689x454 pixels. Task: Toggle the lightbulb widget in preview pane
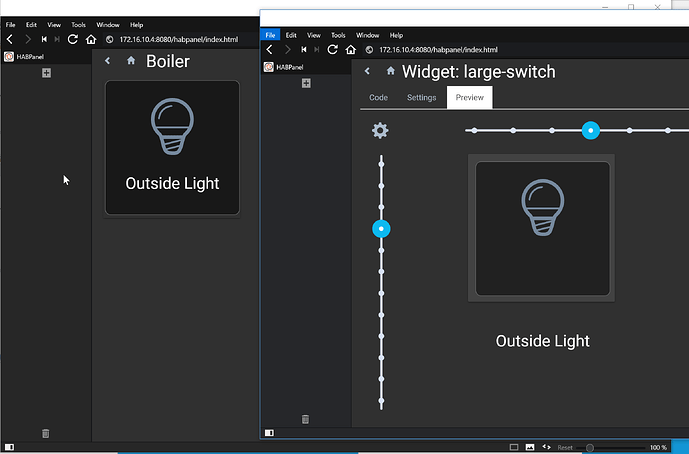click(542, 228)
